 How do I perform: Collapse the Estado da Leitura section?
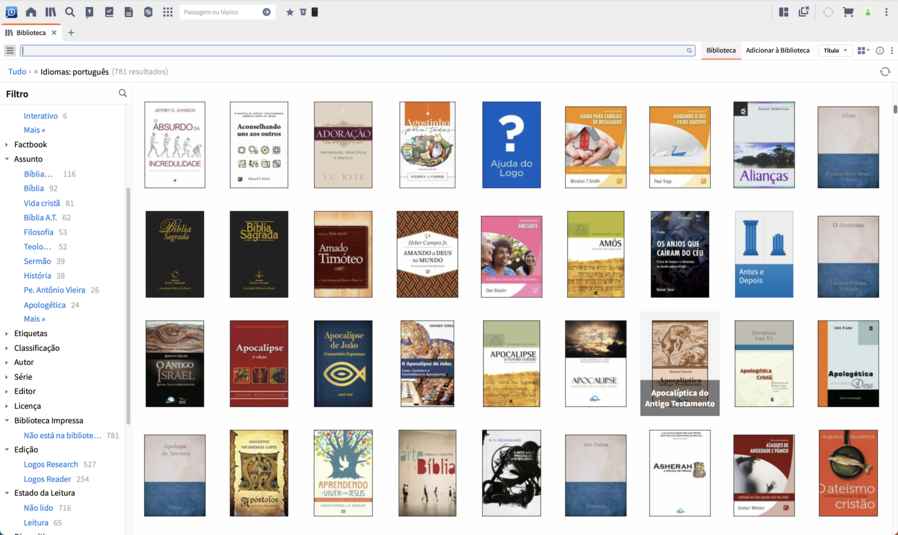click(x=7, y=493)
